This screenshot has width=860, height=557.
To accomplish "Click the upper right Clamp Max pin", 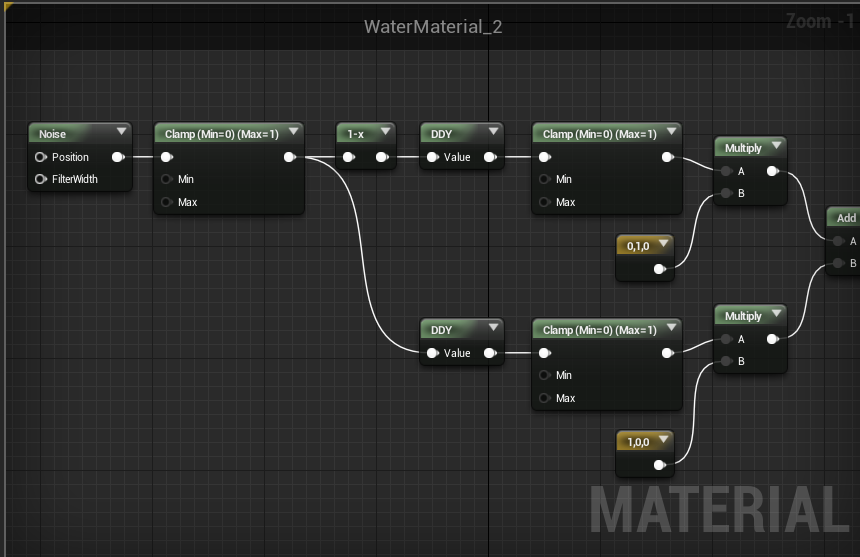I will click(x=545, y=202).
